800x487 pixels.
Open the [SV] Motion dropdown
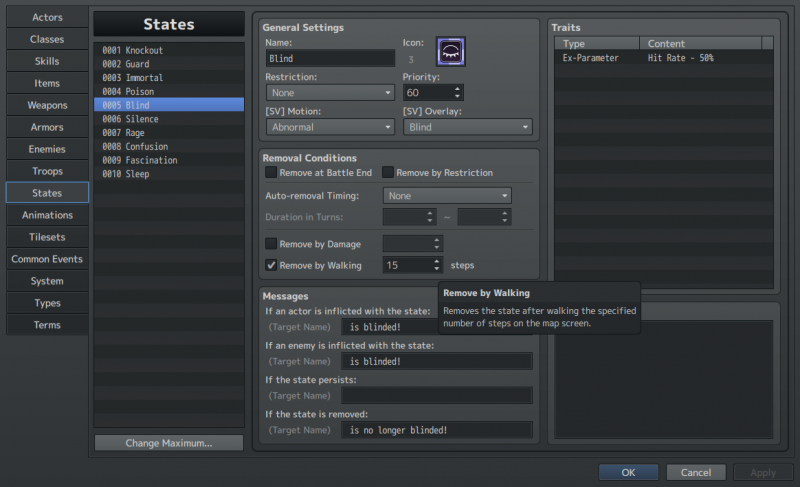coord(330,127)
